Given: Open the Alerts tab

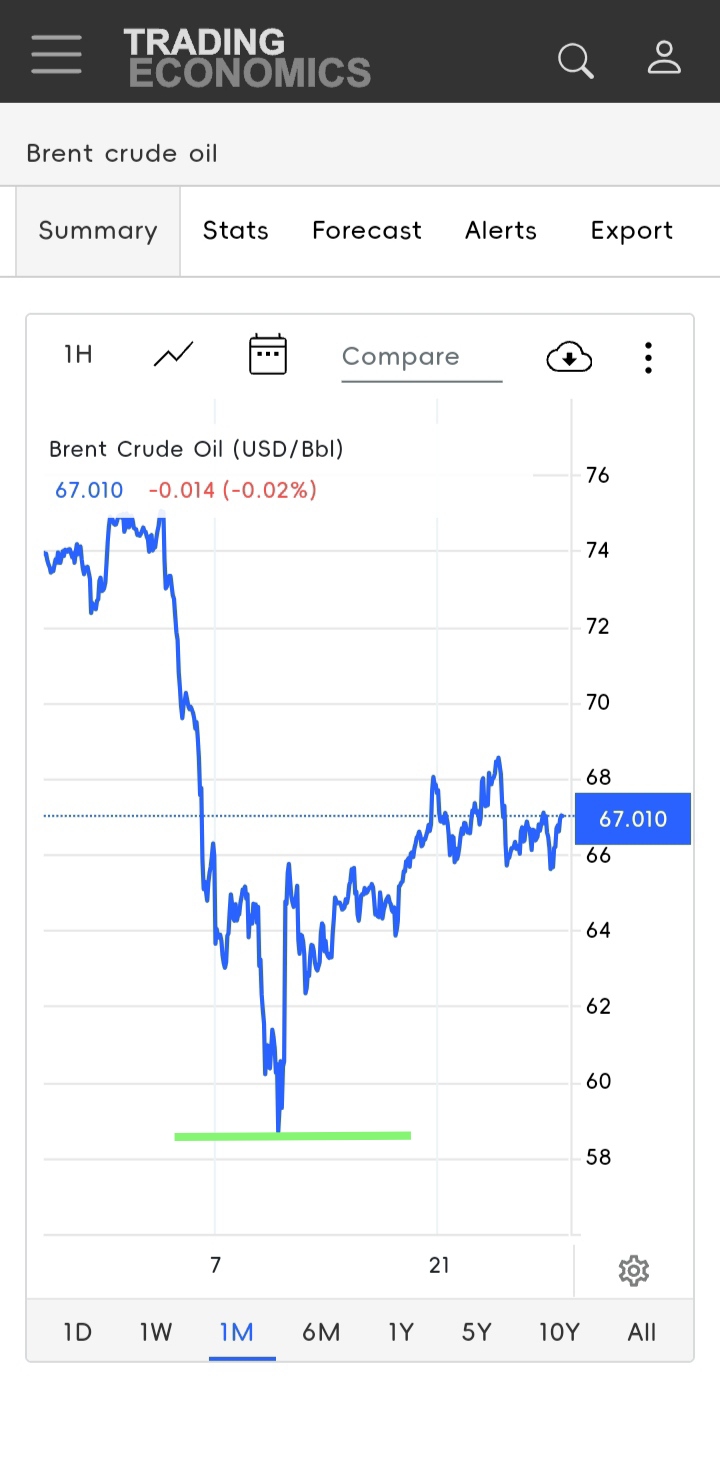Looking at the screenshot, I should tap(501, 231).
